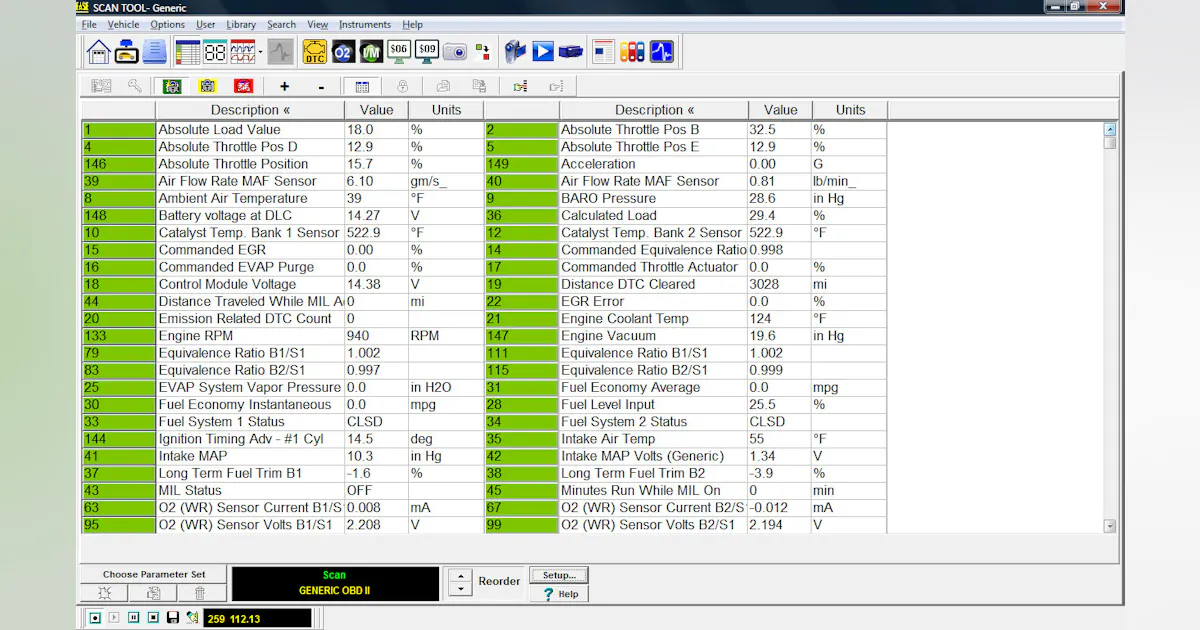Click the vehicle connection car icon
The height and width of the screenshot is (630, 1200).
click(x=126, y=51)
